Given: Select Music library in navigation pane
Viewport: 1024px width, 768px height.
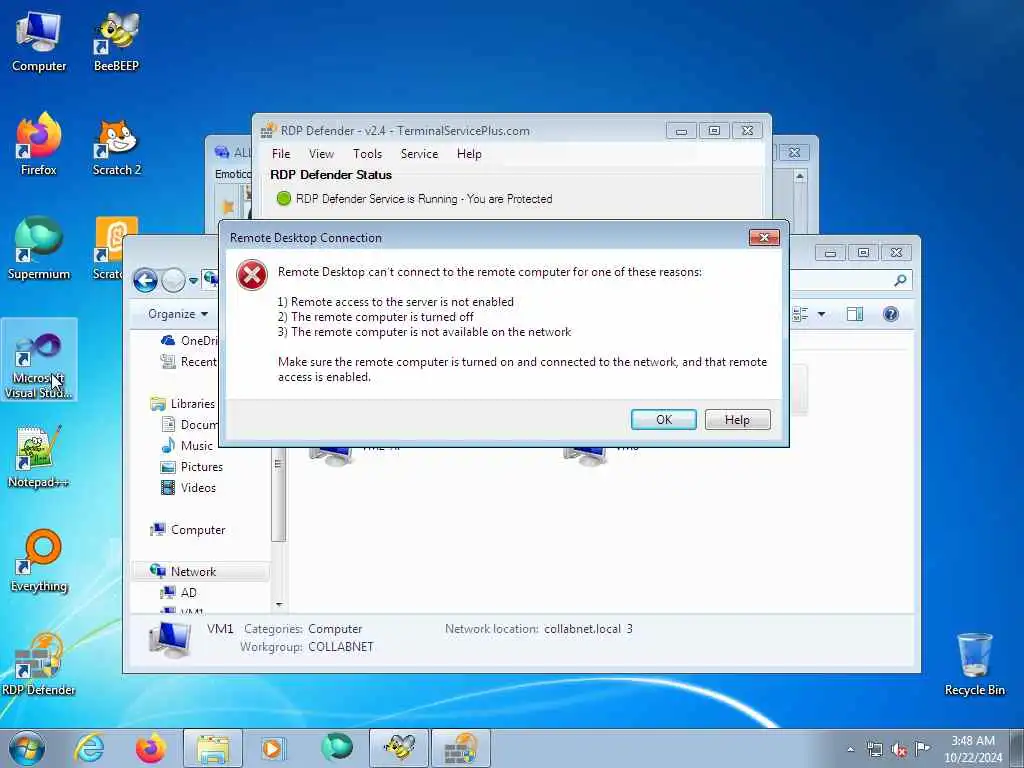Looking at the screenshot, I should click(x=187, y=445).
